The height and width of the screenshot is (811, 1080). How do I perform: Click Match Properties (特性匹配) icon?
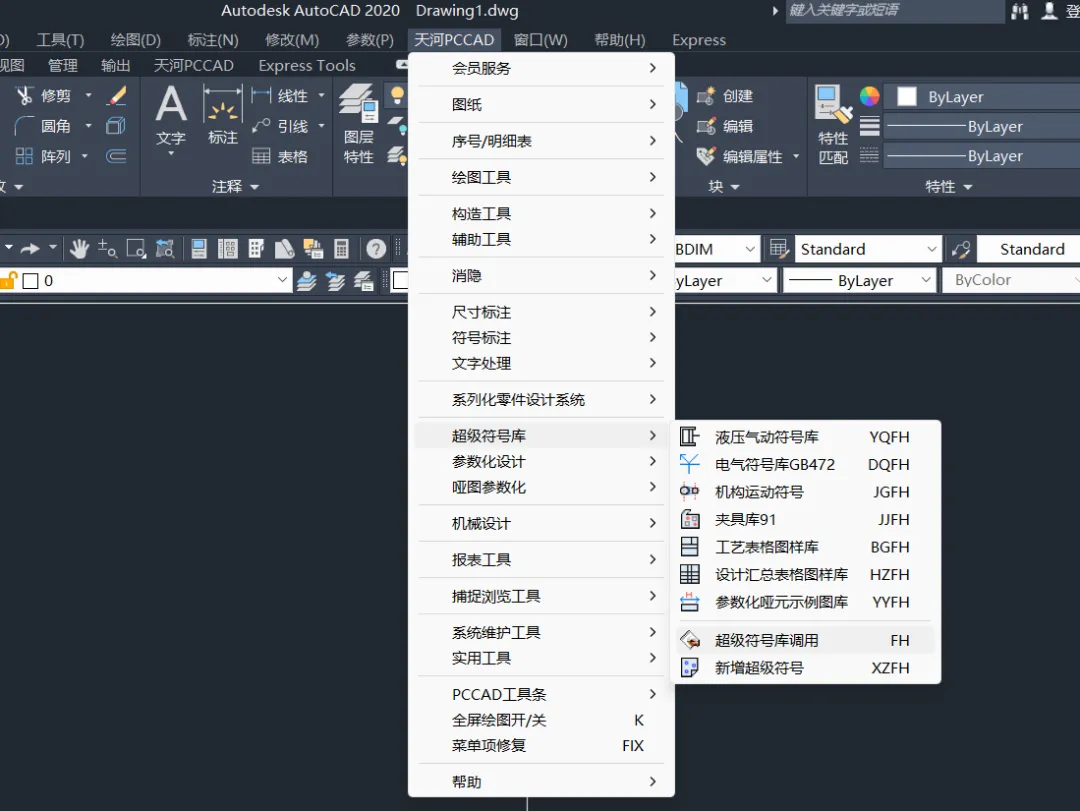[x=833, y=124]
